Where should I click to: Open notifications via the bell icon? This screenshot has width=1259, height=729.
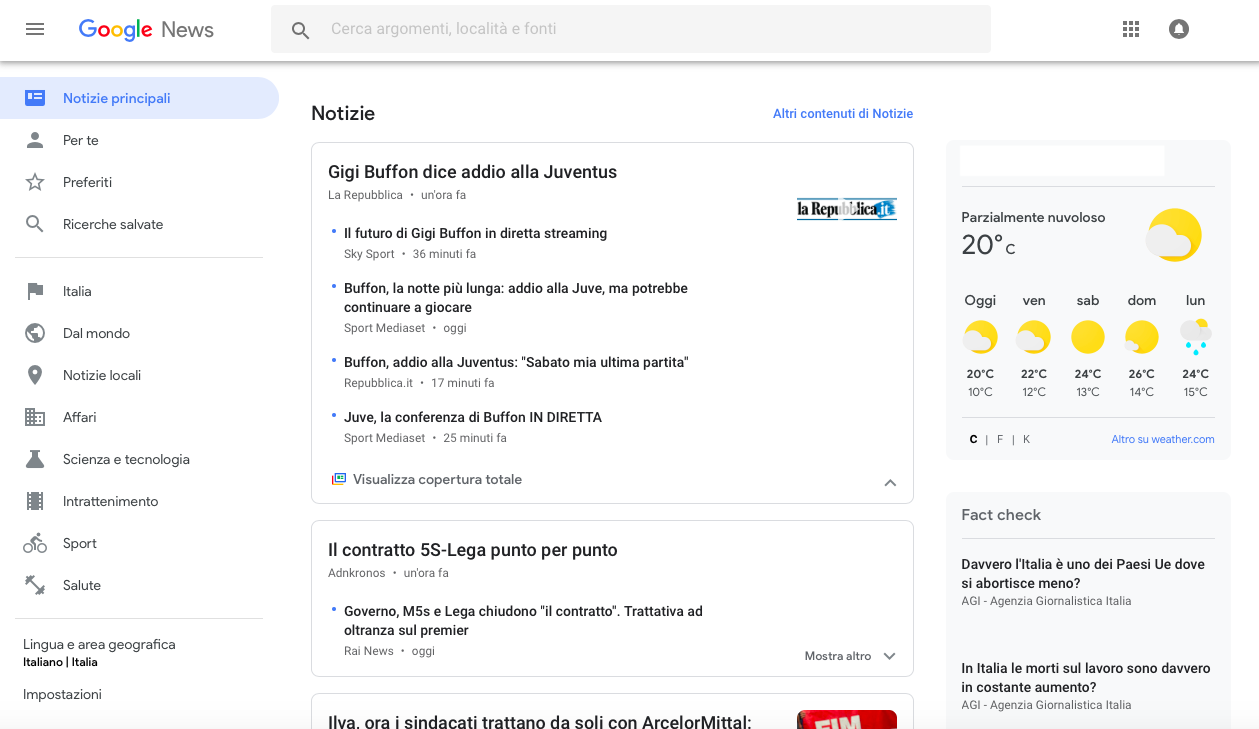coord(1178,28)
